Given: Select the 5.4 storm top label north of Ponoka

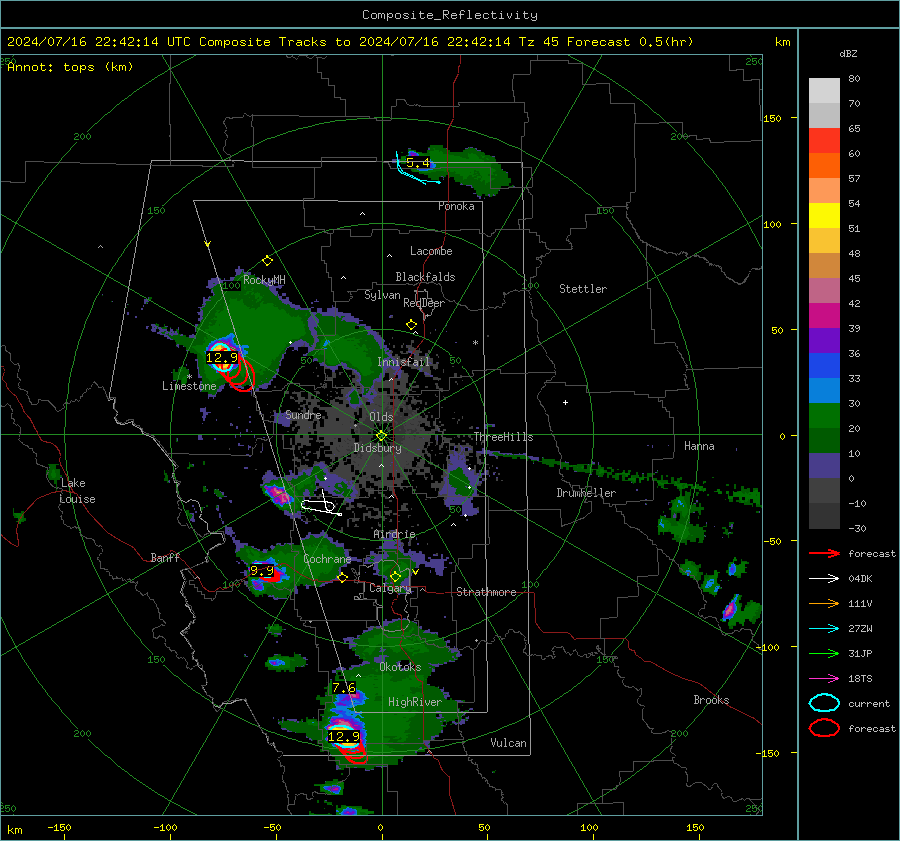Looking at the screenshot, I should point(418,162).
